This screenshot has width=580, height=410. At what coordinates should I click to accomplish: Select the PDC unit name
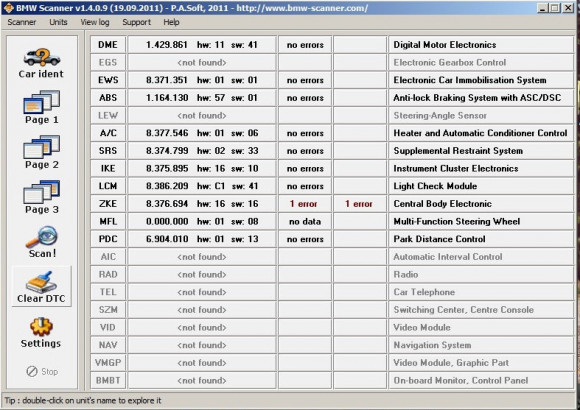point(108,239)
